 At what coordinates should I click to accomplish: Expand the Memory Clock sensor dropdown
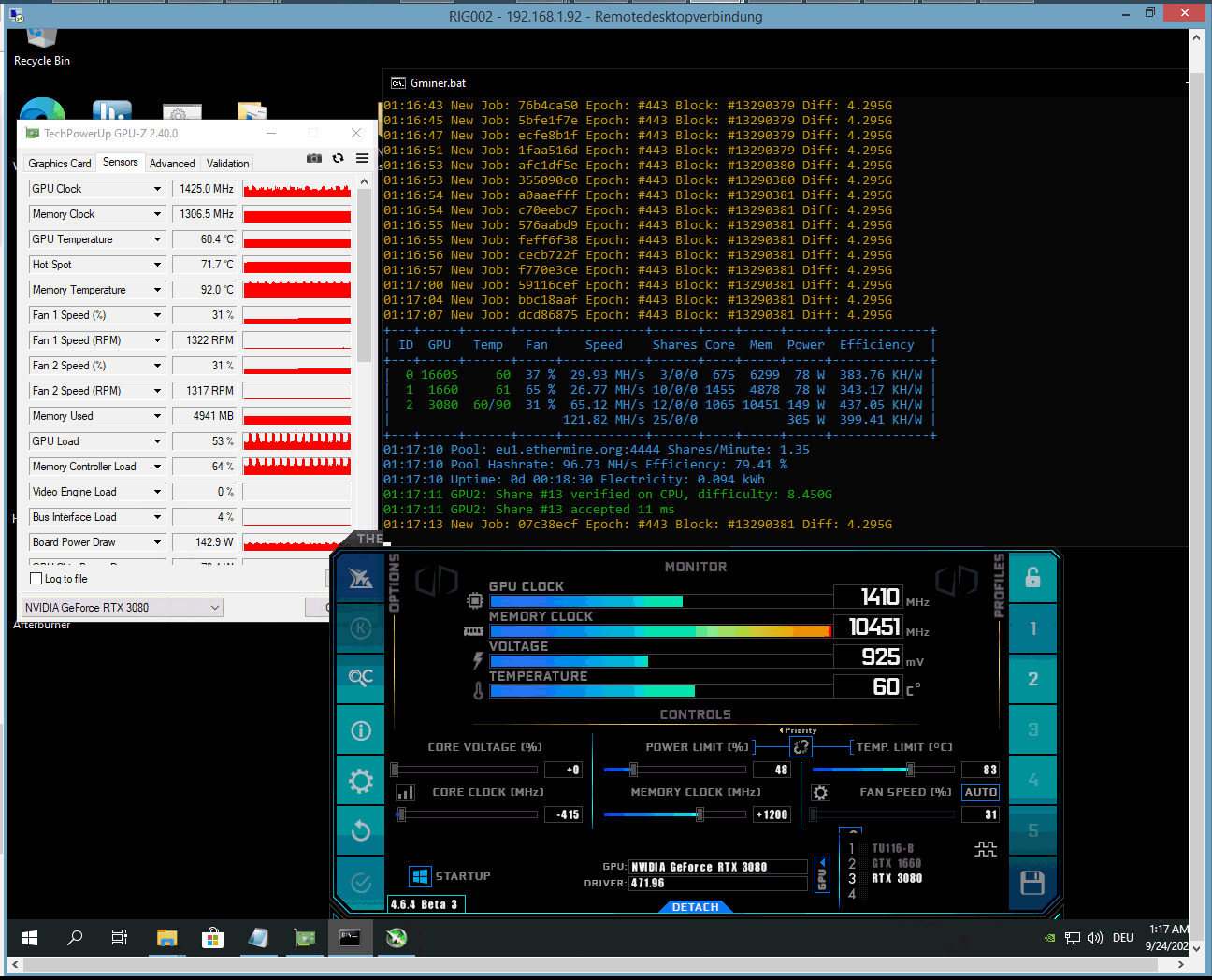tap(157, 214)
